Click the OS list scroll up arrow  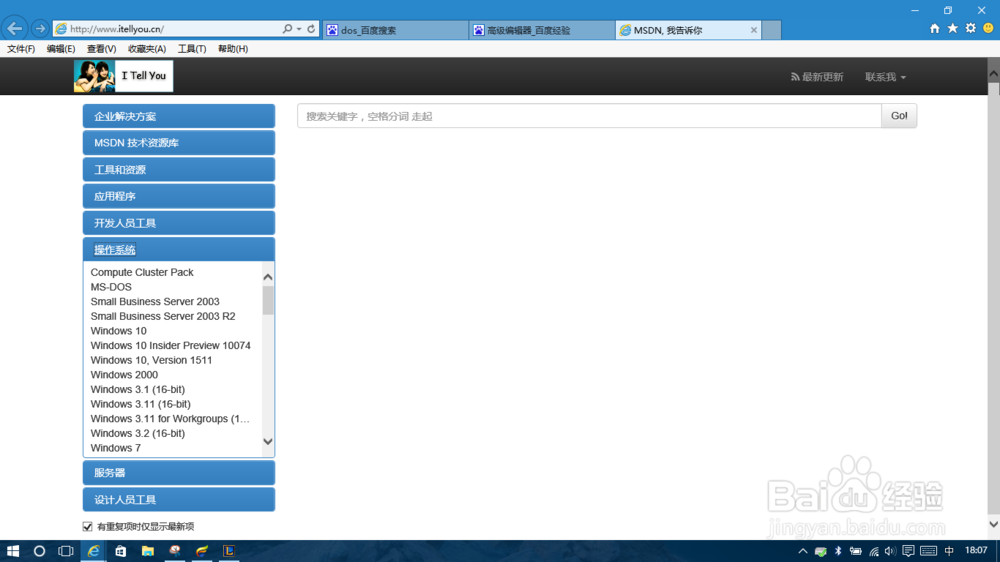click(x=268, y=277)
